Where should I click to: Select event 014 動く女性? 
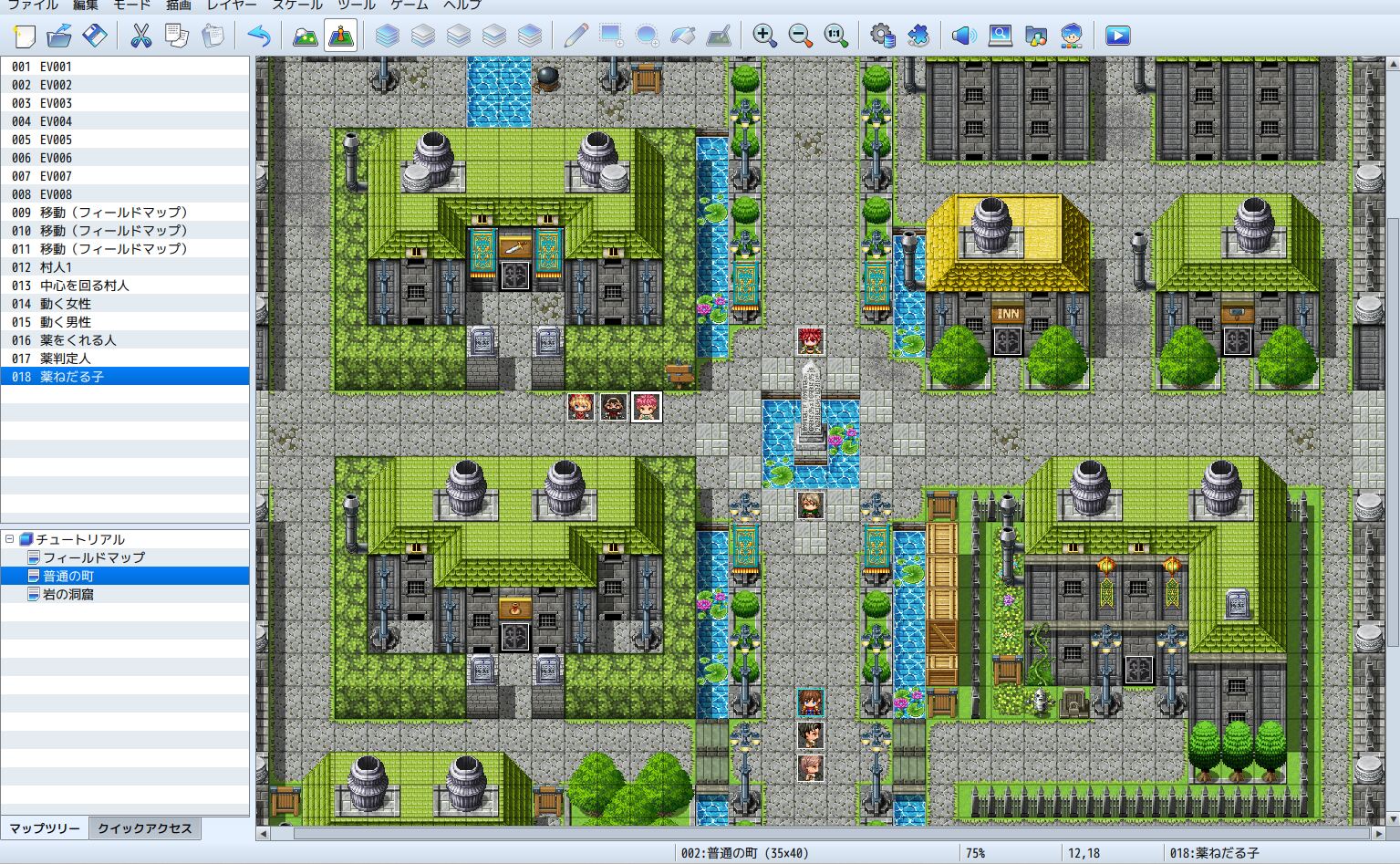125,304
